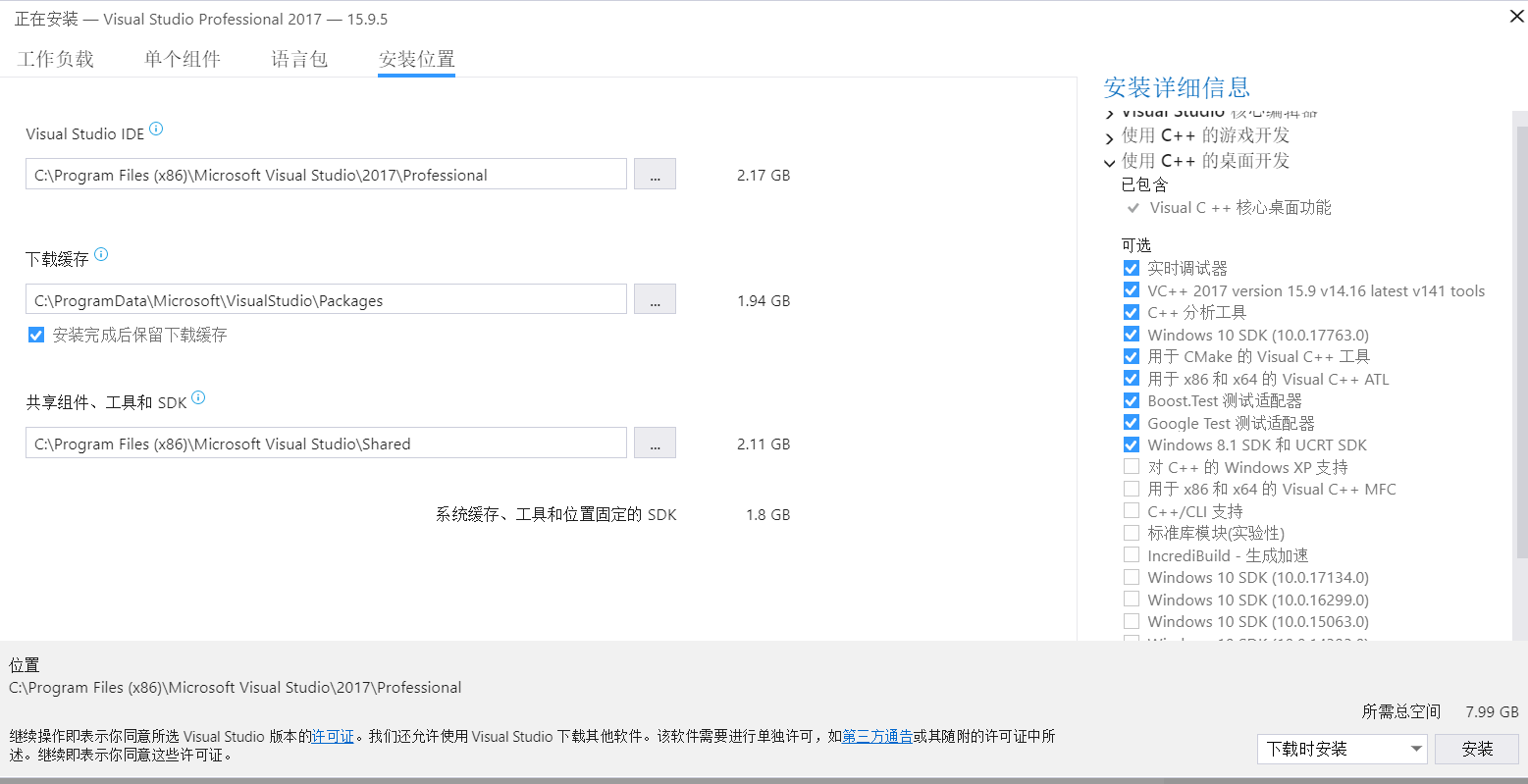Browse for Visual Studio IDE install folder
1528x784 pixels.
[x=655, y=174]
